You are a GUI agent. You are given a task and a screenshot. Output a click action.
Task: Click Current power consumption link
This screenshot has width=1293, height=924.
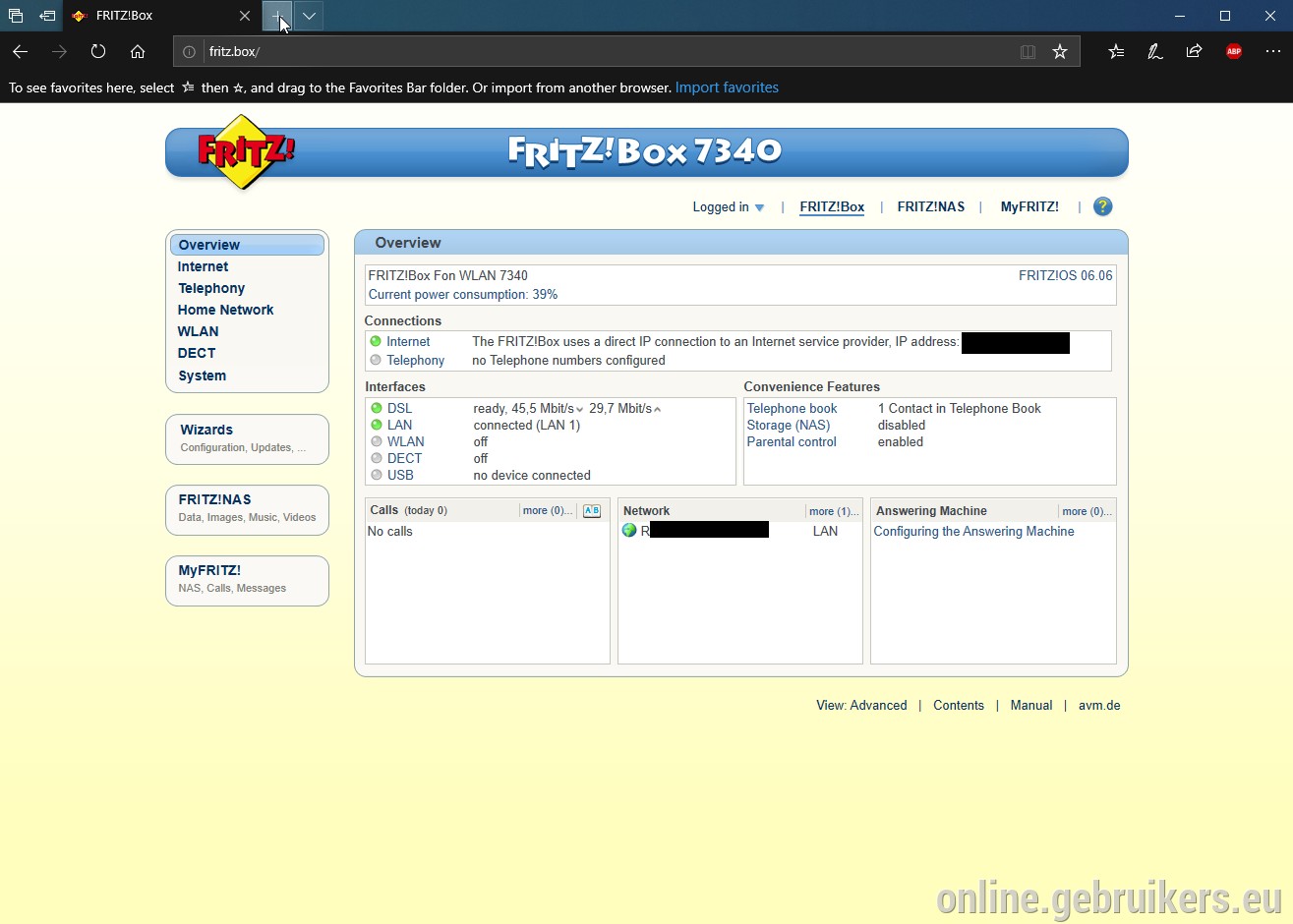pos(463,294)
